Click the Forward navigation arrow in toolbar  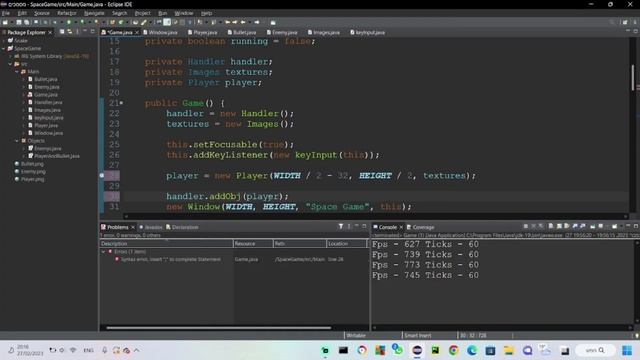[257, 22]
